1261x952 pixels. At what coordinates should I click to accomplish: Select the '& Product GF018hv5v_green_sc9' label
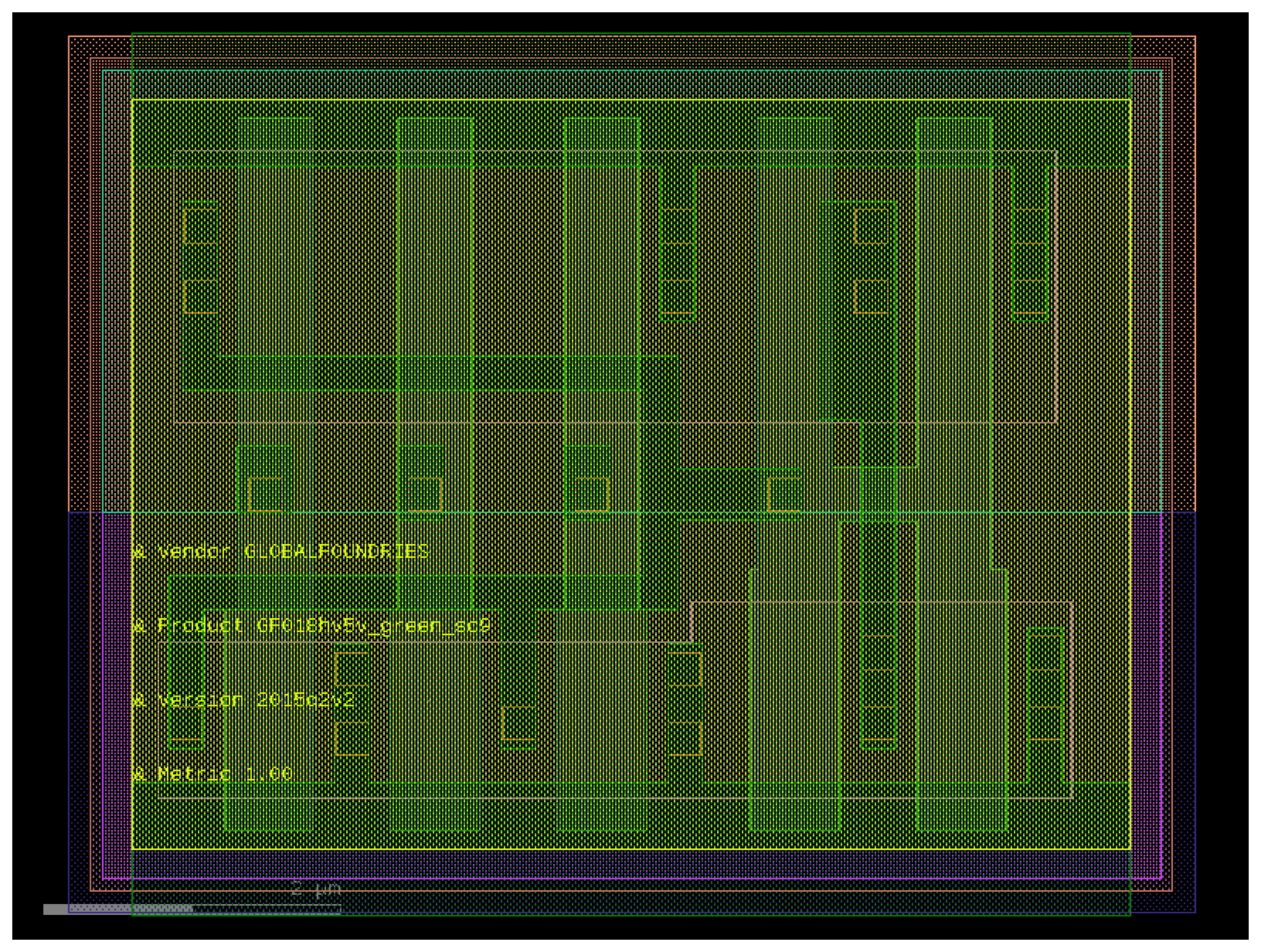pos(312,626)
